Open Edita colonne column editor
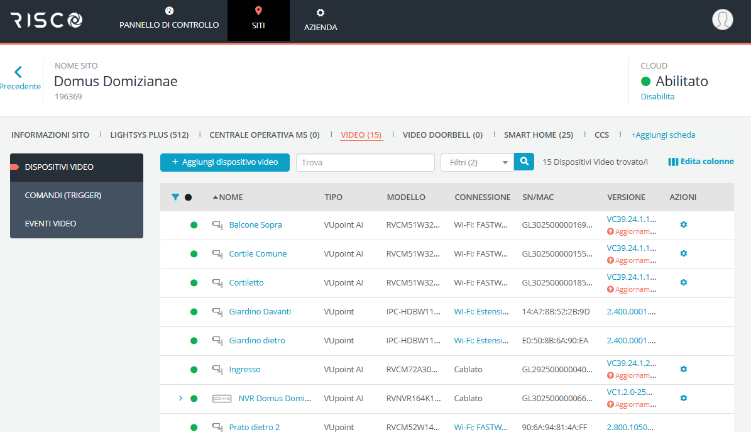Image resolution: width=751 pixels, height=432 pixels. point(701,161)
